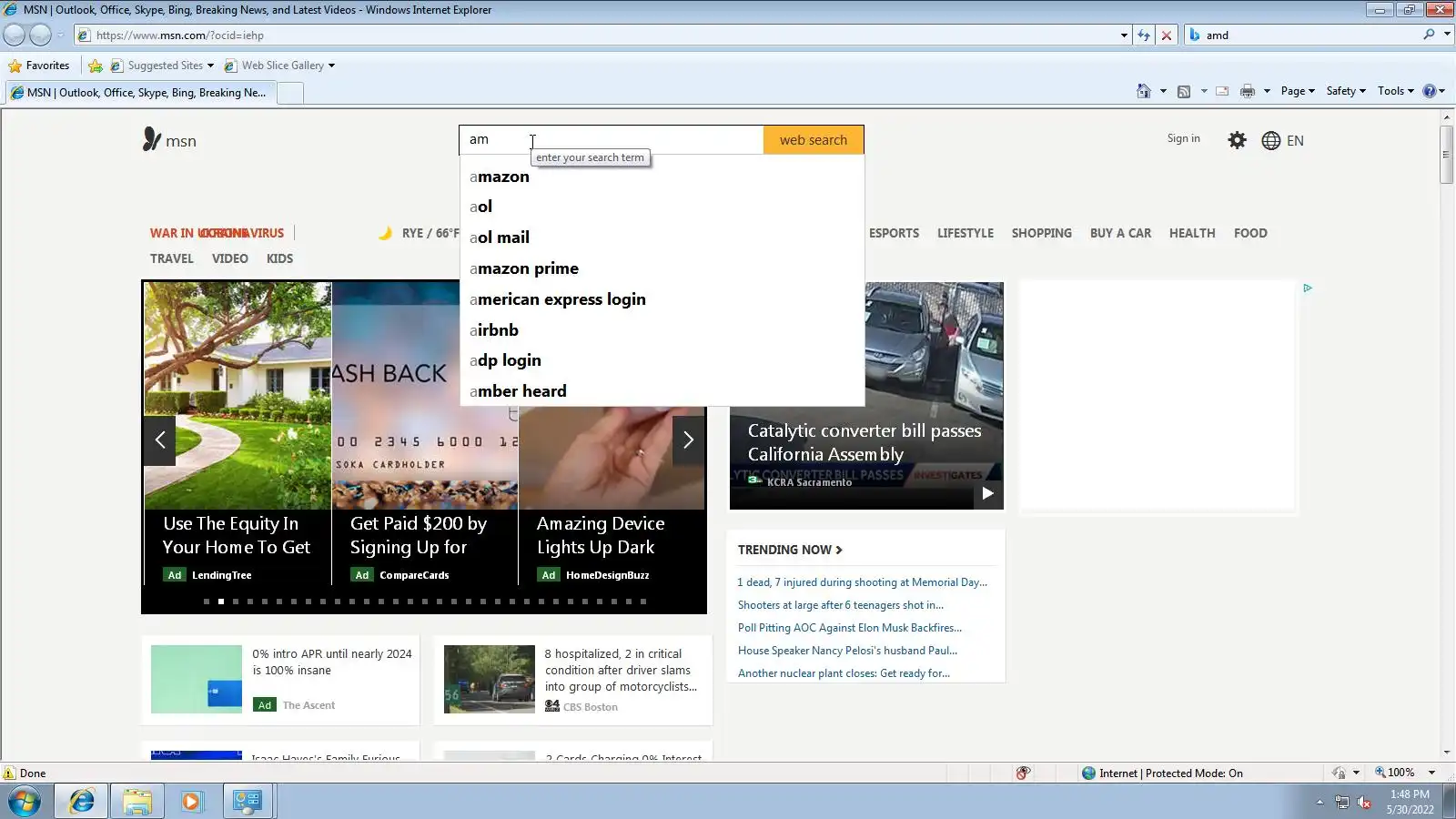Expand the Suggested Sites dropdown
Screen dimensions: 1456x819
210,66
